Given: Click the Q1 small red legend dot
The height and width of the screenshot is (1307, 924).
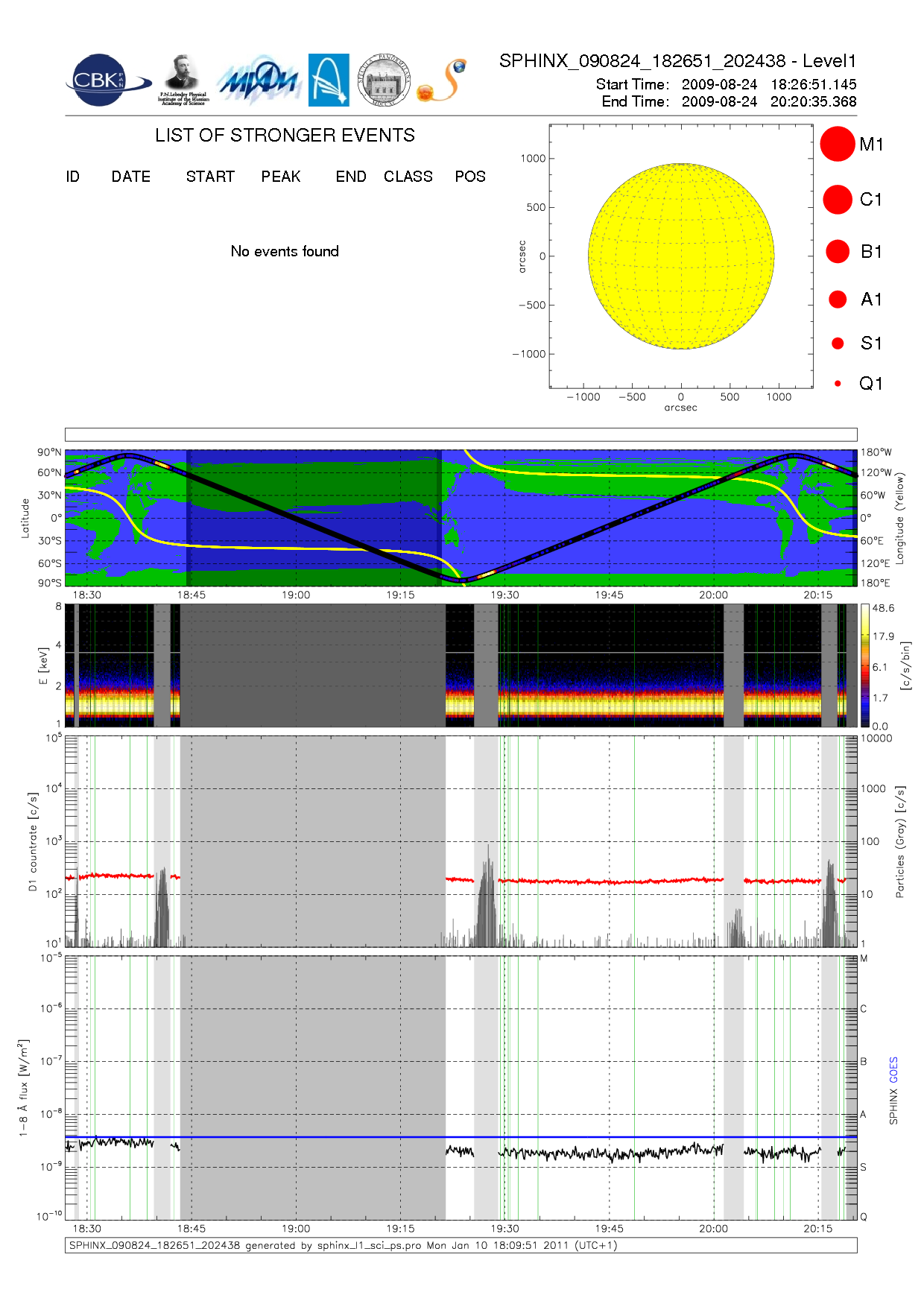Looking at the screenshot, I should click(838, 384).
